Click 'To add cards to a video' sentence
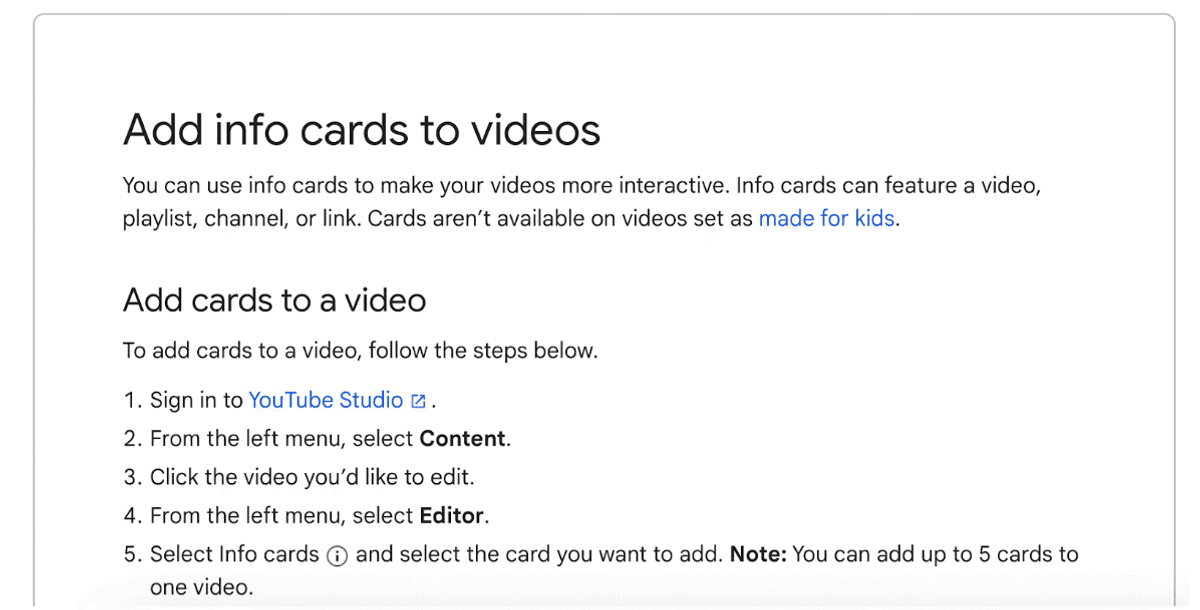 360,351
